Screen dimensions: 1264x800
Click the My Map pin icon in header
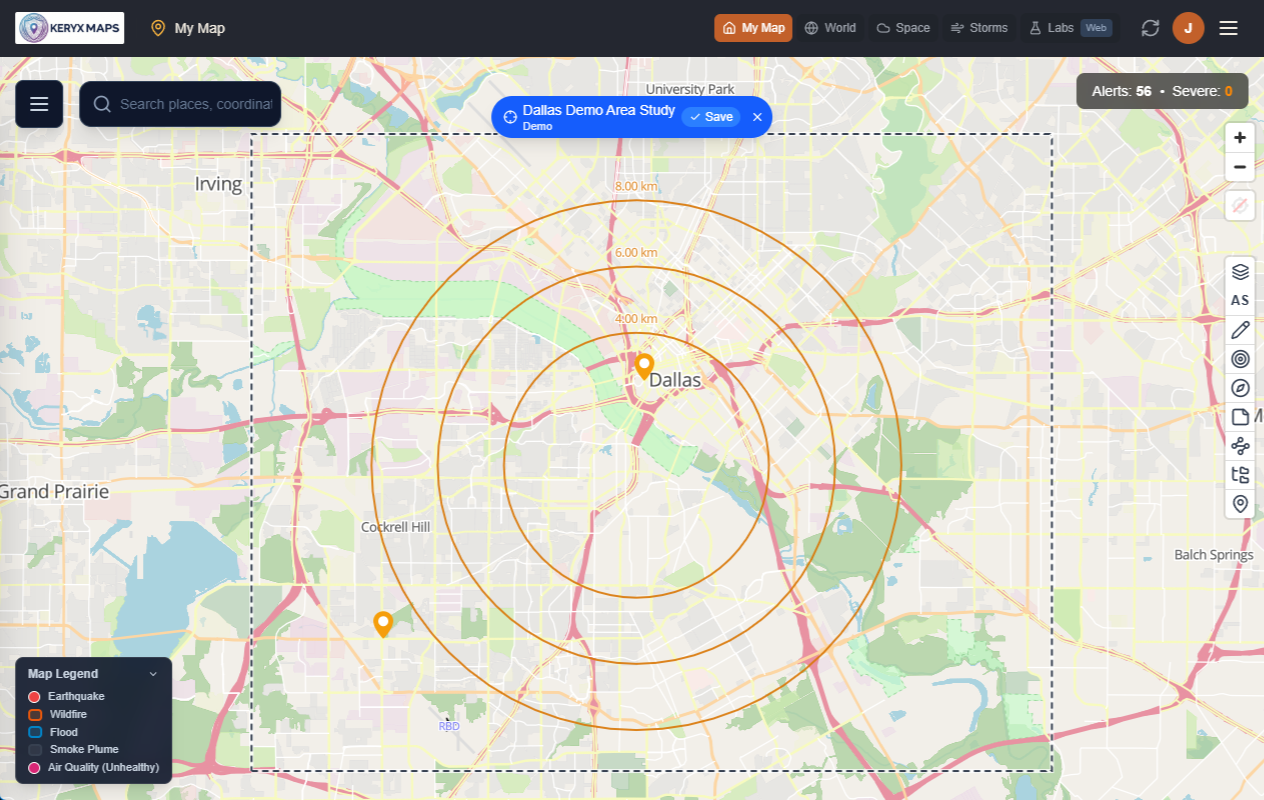157,28
